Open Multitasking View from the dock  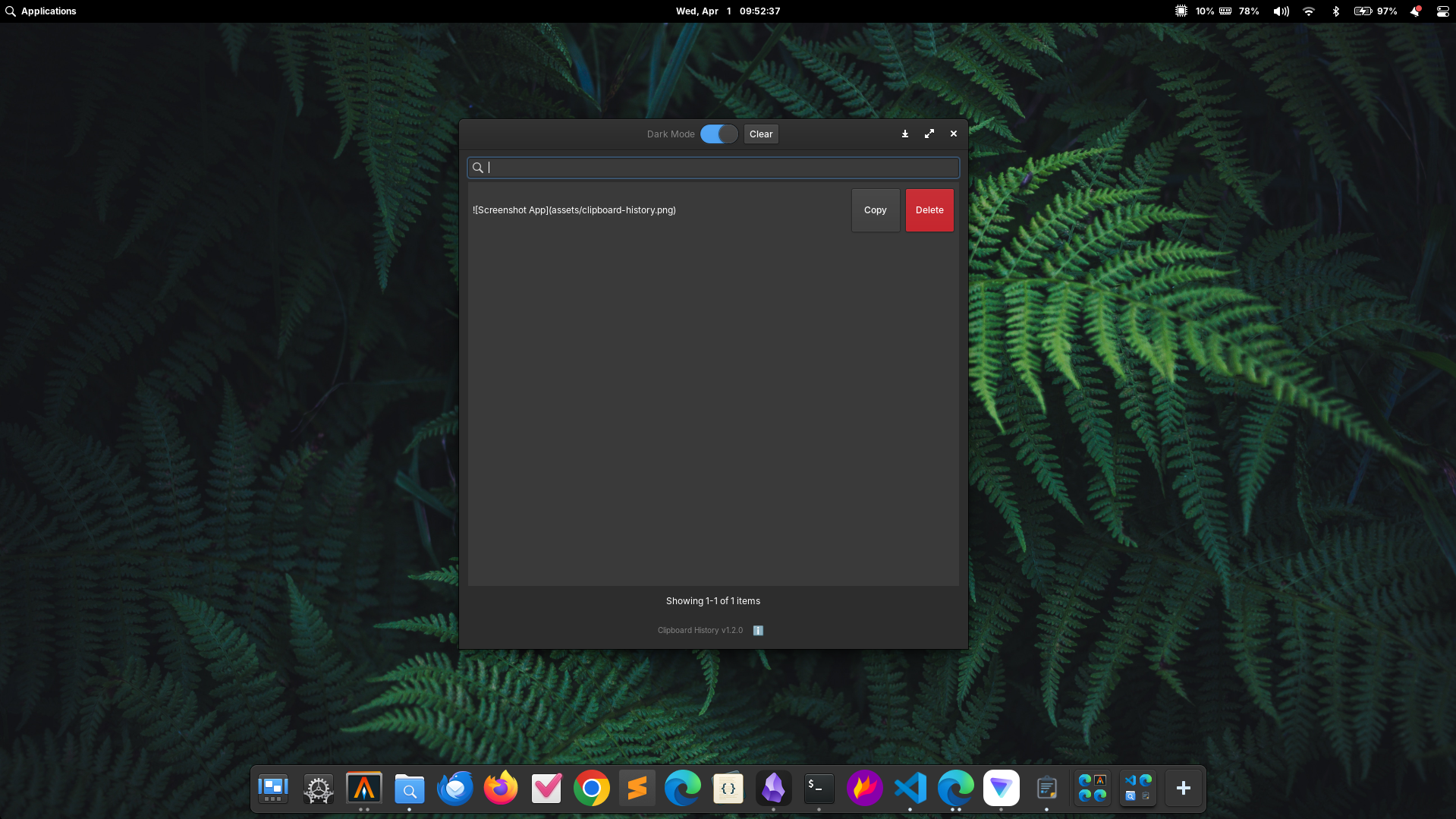coord(273,789)
